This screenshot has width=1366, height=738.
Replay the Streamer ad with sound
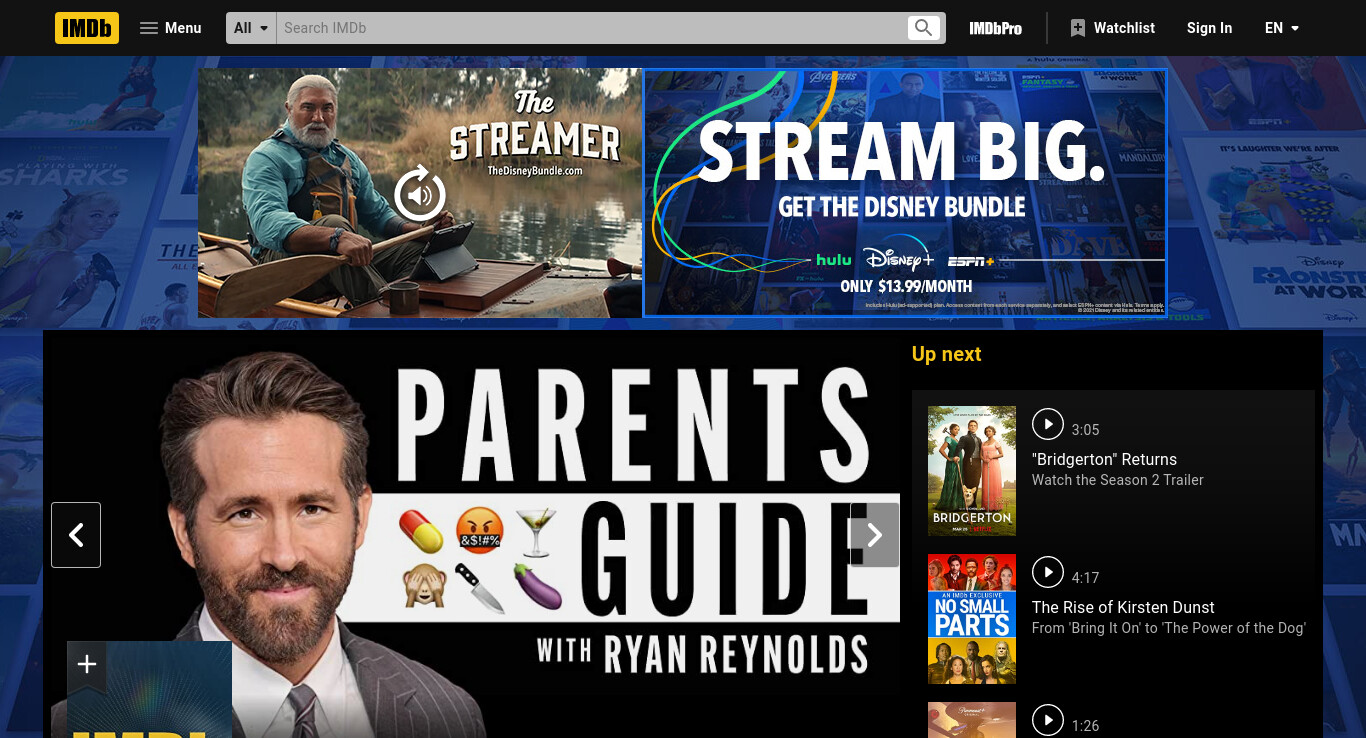pyautogui.click(x=420, y=194)
